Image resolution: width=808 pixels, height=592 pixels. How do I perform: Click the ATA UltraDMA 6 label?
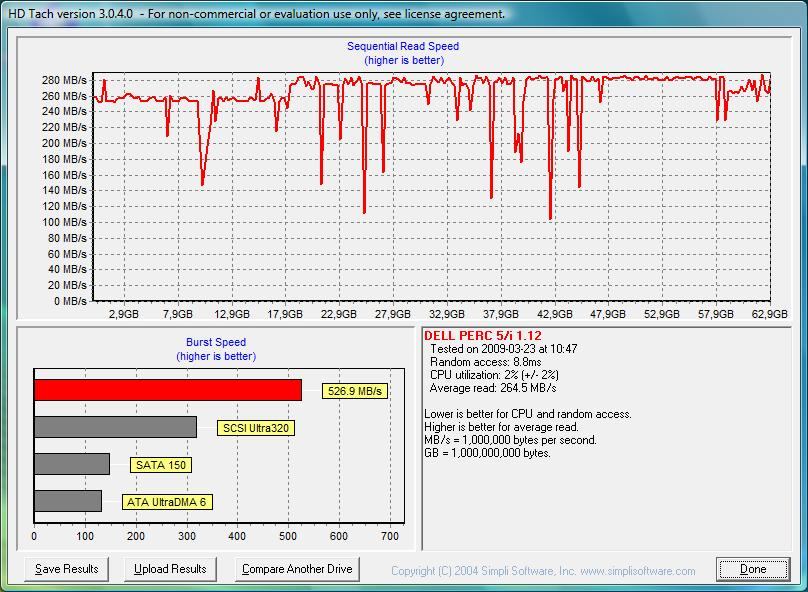[x=167, y=502]
